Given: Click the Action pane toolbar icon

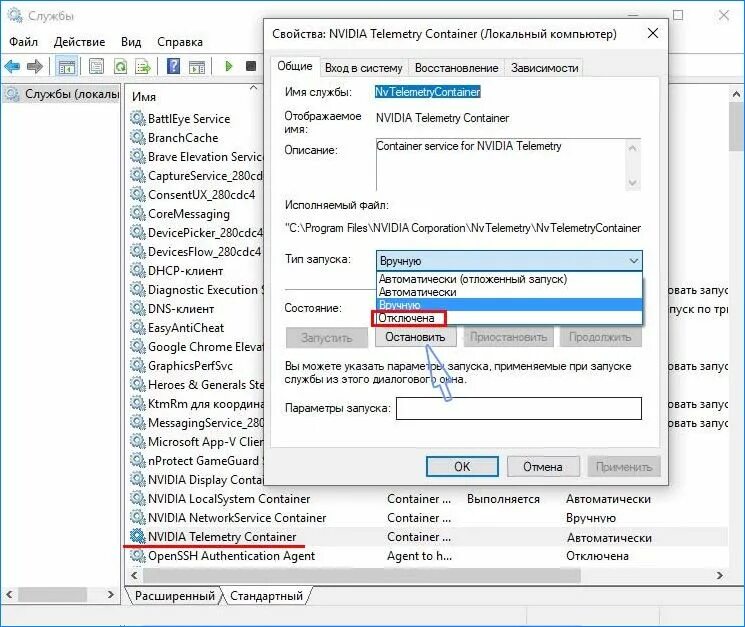Looking at the screenshot, I should pyautogui.click(x=196, y=66).
